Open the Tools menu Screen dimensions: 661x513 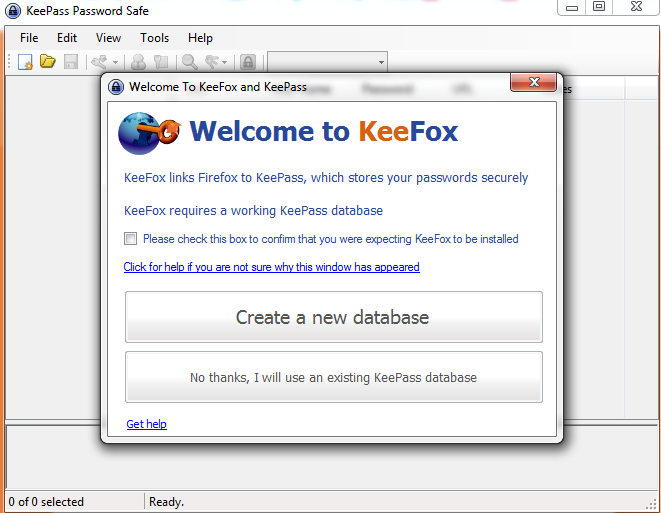pyautogui.click(x=154, y=38)
